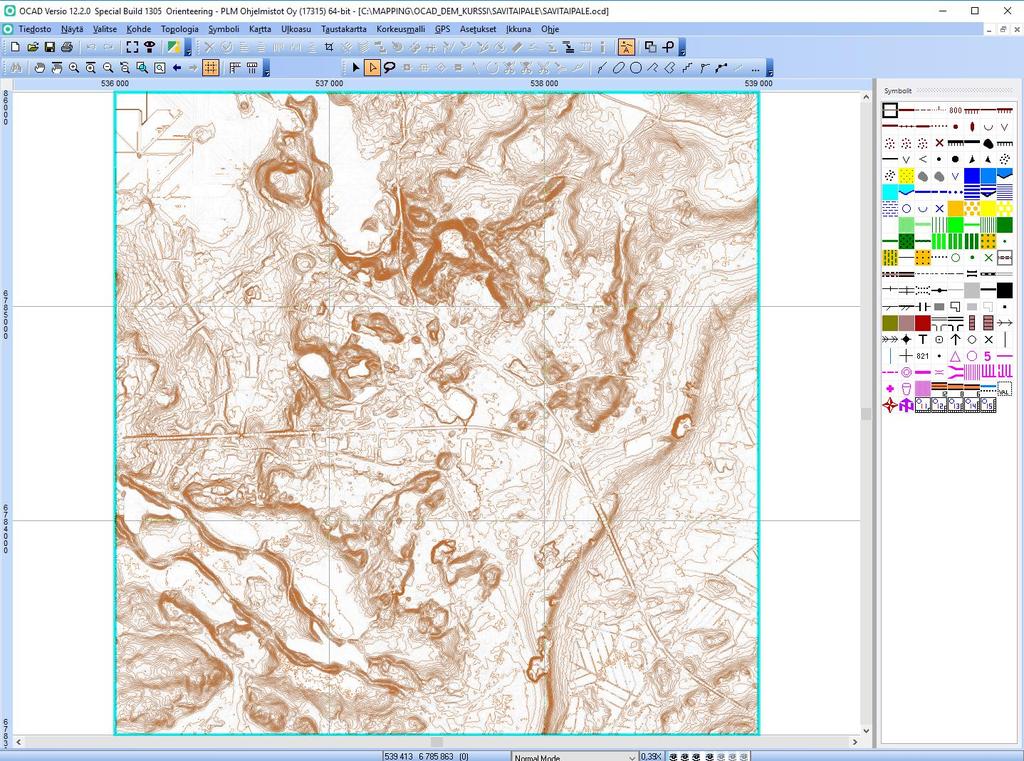Select the bright green vegetation symbol swatch
This screenshot has height=761, width=1024.
click(x=955, y=225)
